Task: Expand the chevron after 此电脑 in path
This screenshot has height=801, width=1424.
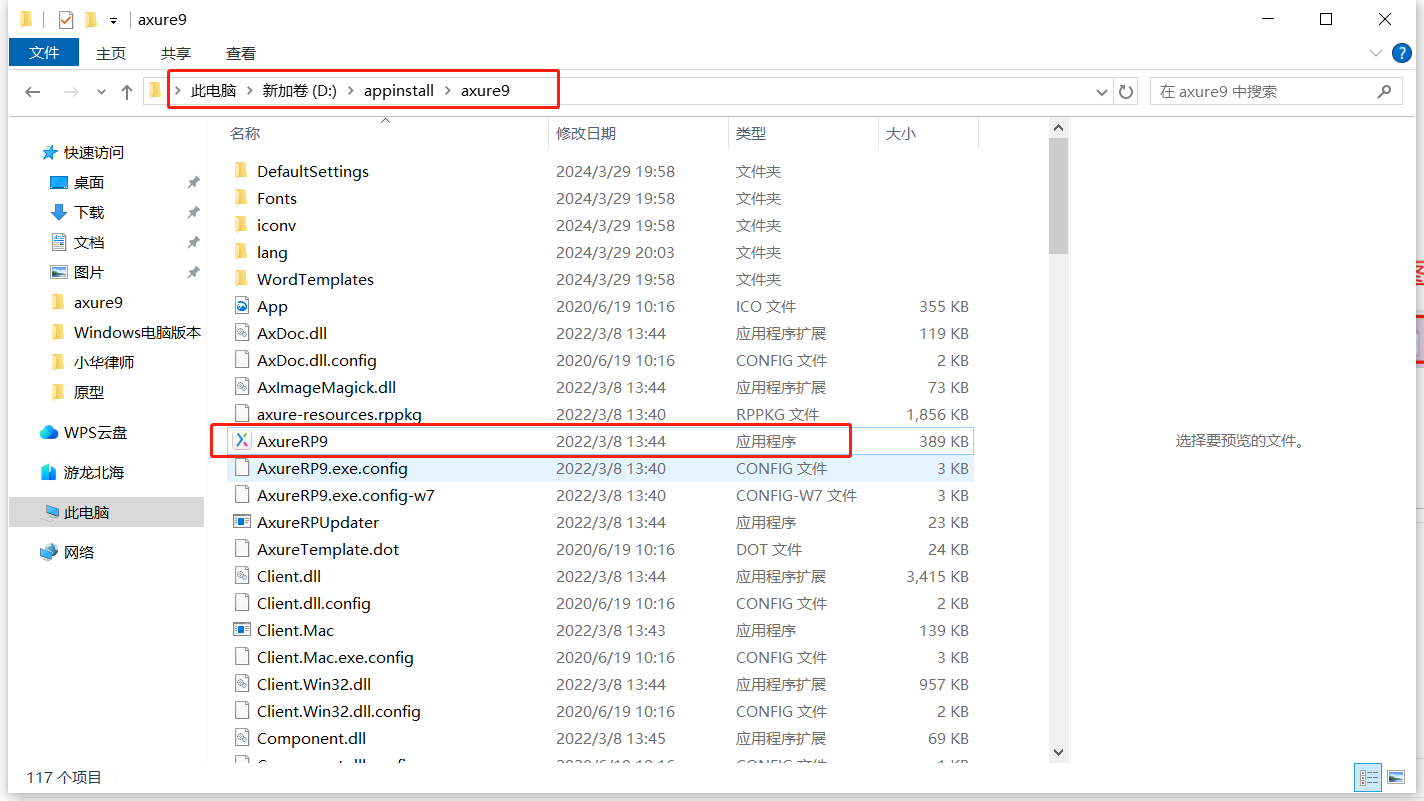Action: click(250, 91)
